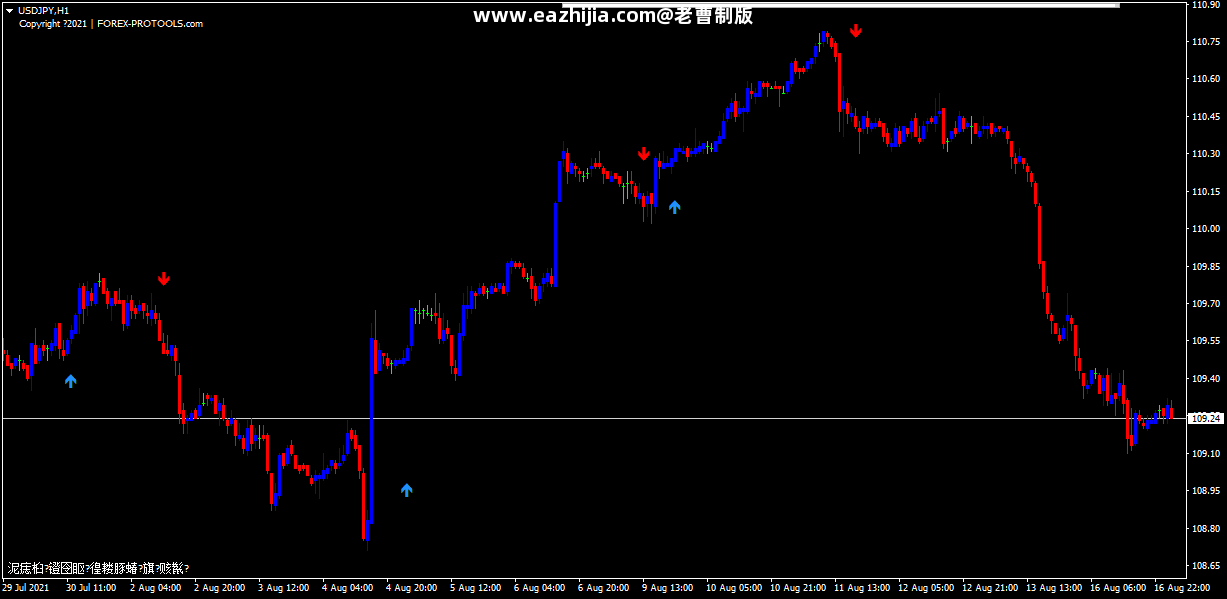This screenshot has height=599, width=1227.
Task: Click the 109.70 price scale label
Action: pos(1206,304)
